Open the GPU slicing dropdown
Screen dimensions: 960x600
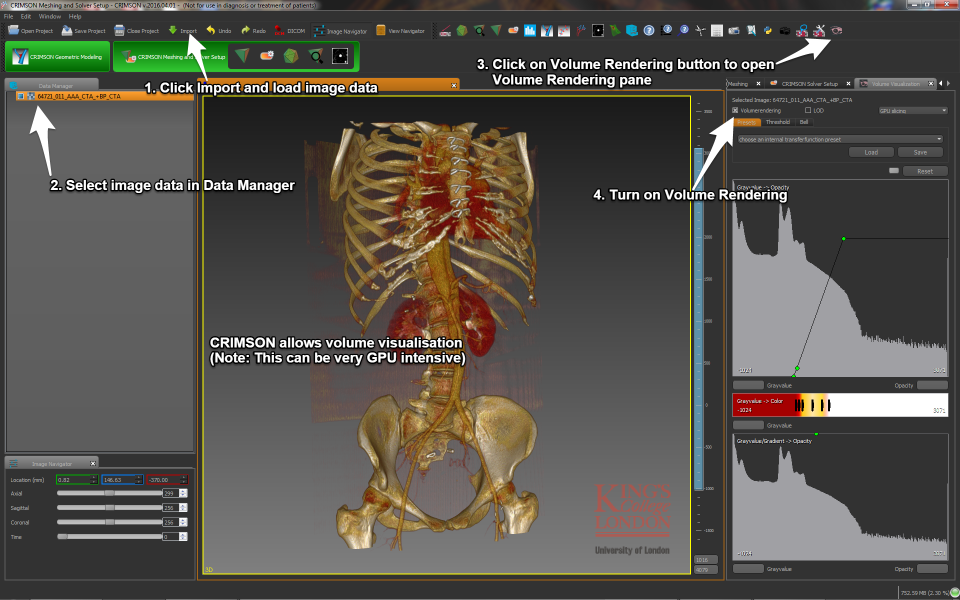tap(912, 110)
